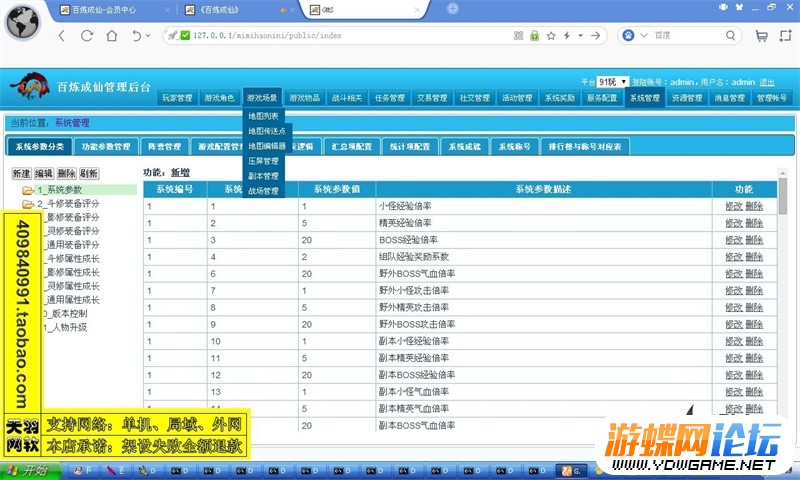This screenshot has width=800, height=480.
Task: Select the 2_斗修装备评分 tree node
Action: [x=68, y=204]
